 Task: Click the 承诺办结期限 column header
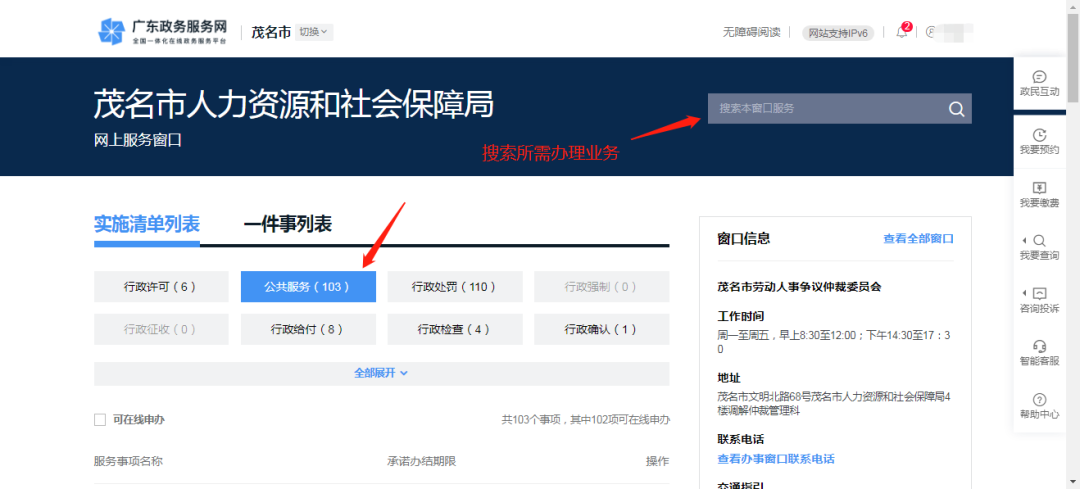(x=422, y=461)
